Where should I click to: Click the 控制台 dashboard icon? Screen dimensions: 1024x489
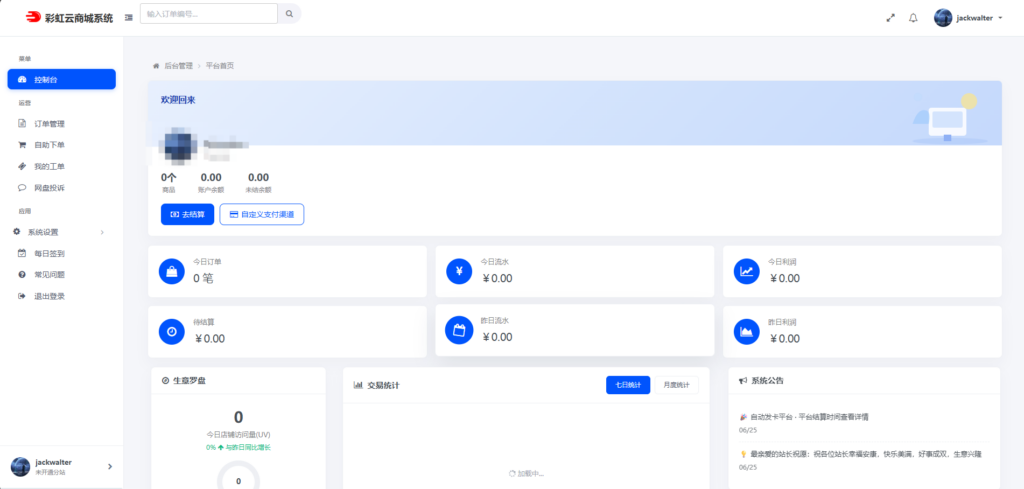click(x=22, y=80)
